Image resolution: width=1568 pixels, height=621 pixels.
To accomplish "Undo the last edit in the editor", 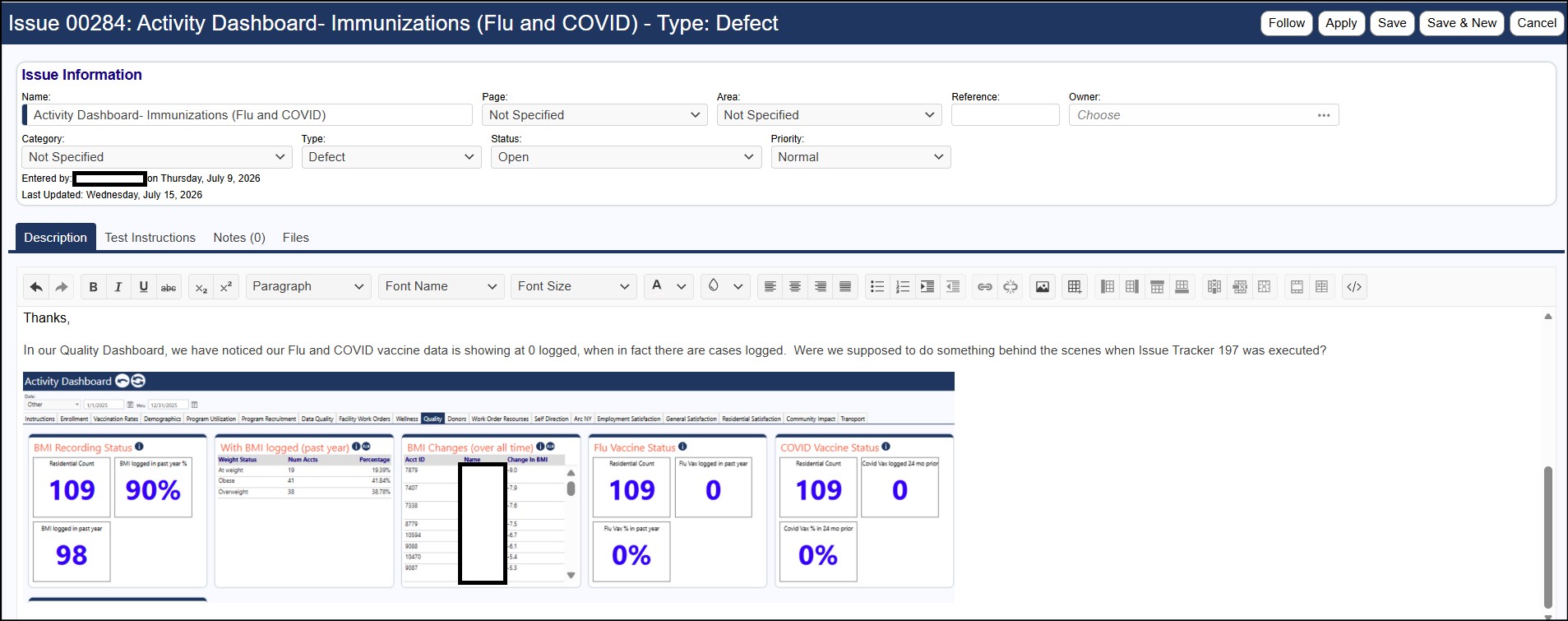I will tap(36, 287).
